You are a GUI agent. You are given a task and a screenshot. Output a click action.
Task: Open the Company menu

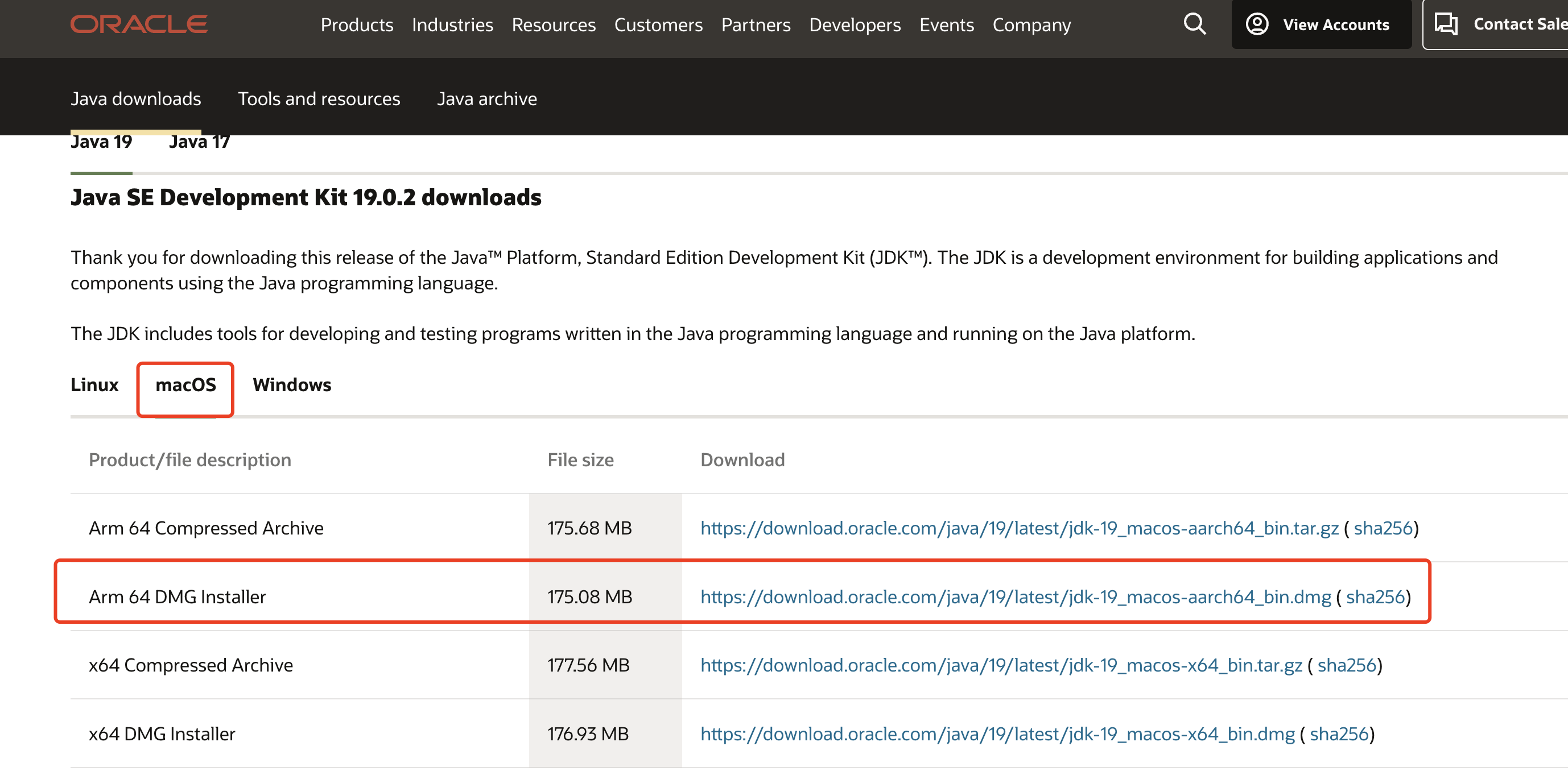[x=1031, y=25]
